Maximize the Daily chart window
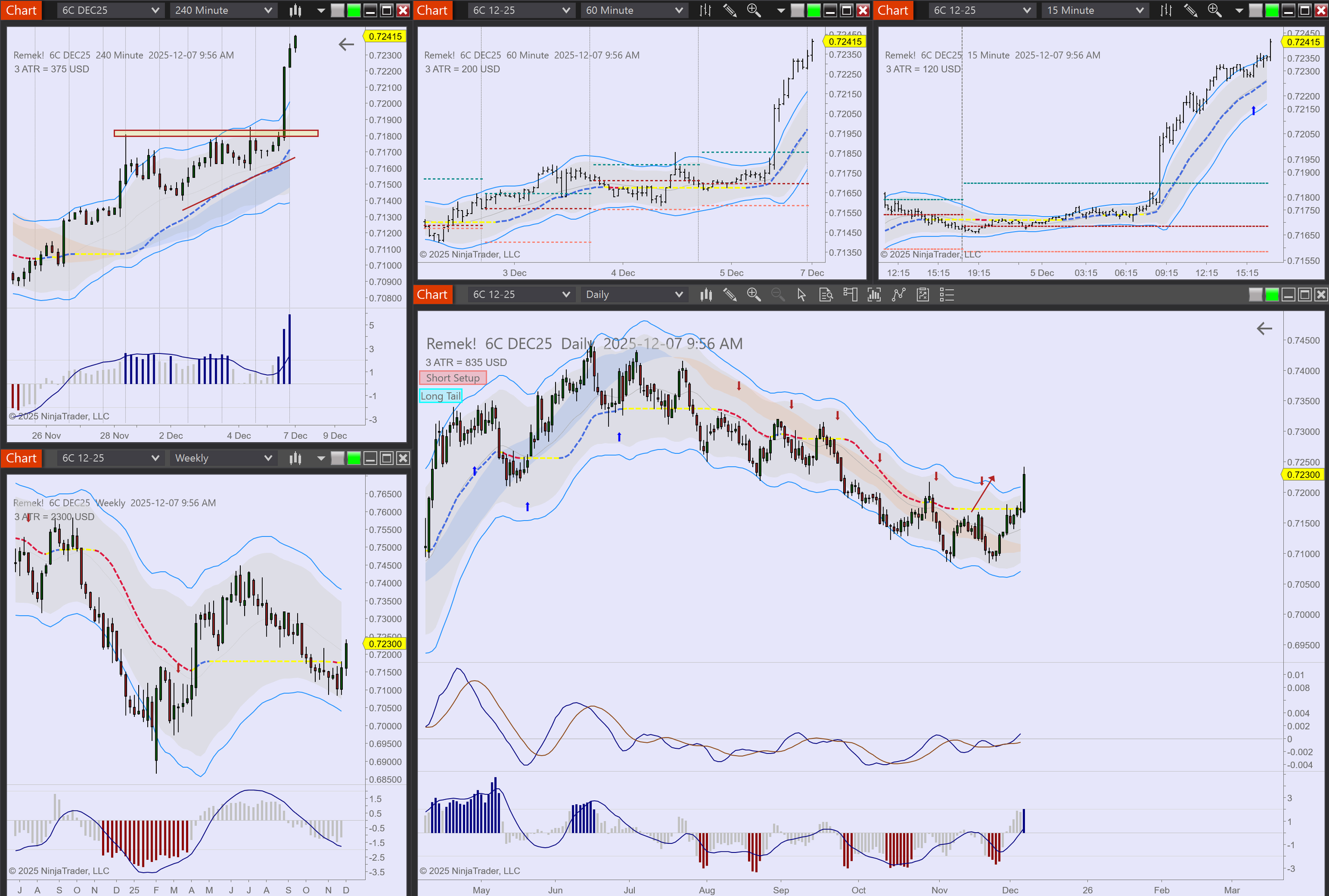Viewport: 1329px width, 896px height. (x=1305, y=295)
